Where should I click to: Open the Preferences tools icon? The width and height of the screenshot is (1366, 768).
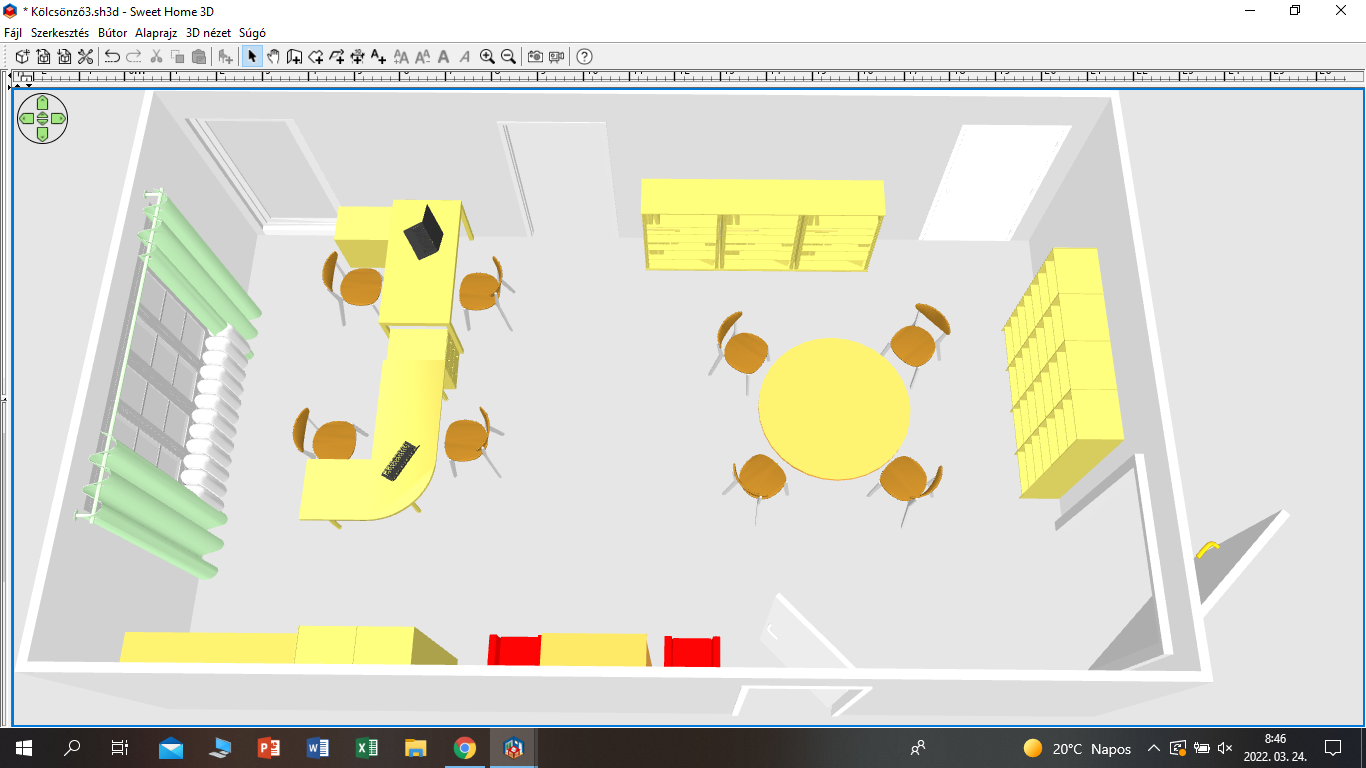(85, 57)
